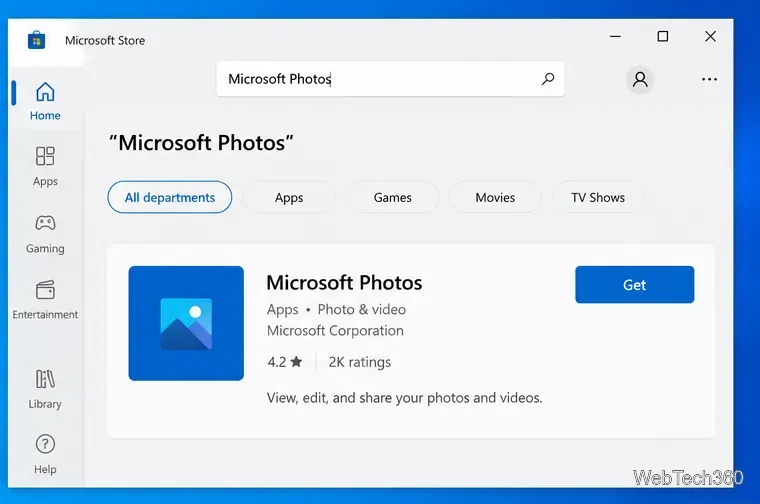Screen dimensions: 760x504
Task: Open the Apps section in sidebar
Action: click(x=45, y=166)
